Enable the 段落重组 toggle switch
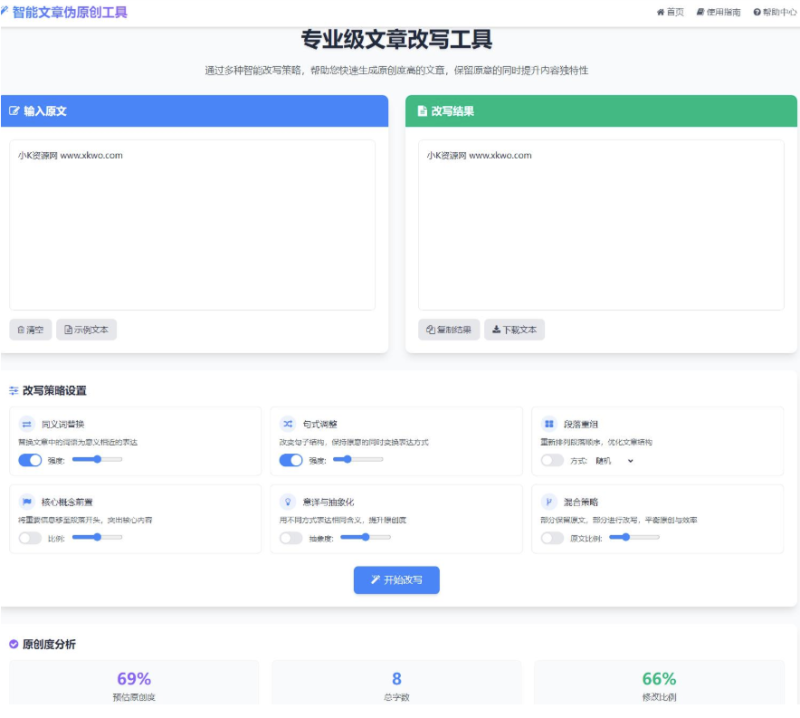Viewport: 800px width, 718px height. [x=552, y=460]
